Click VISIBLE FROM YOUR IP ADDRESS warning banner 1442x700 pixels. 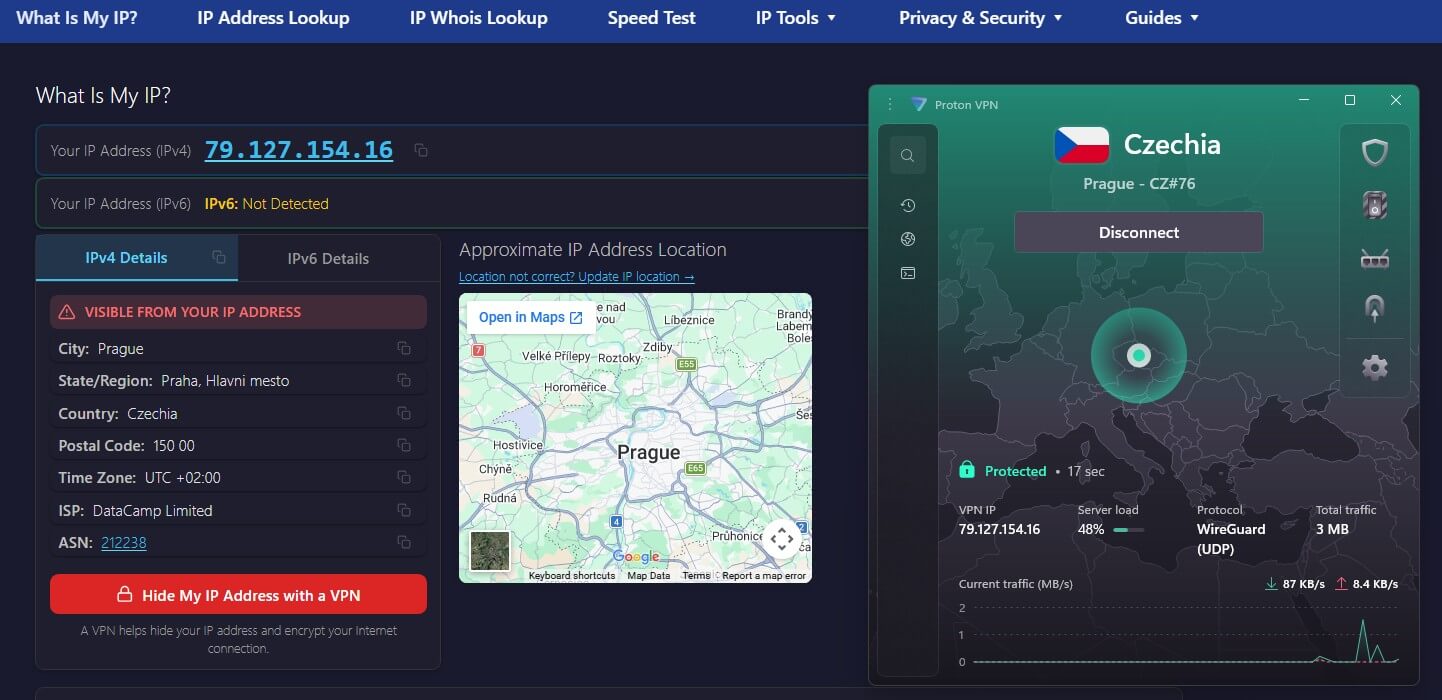click(238, 312)
